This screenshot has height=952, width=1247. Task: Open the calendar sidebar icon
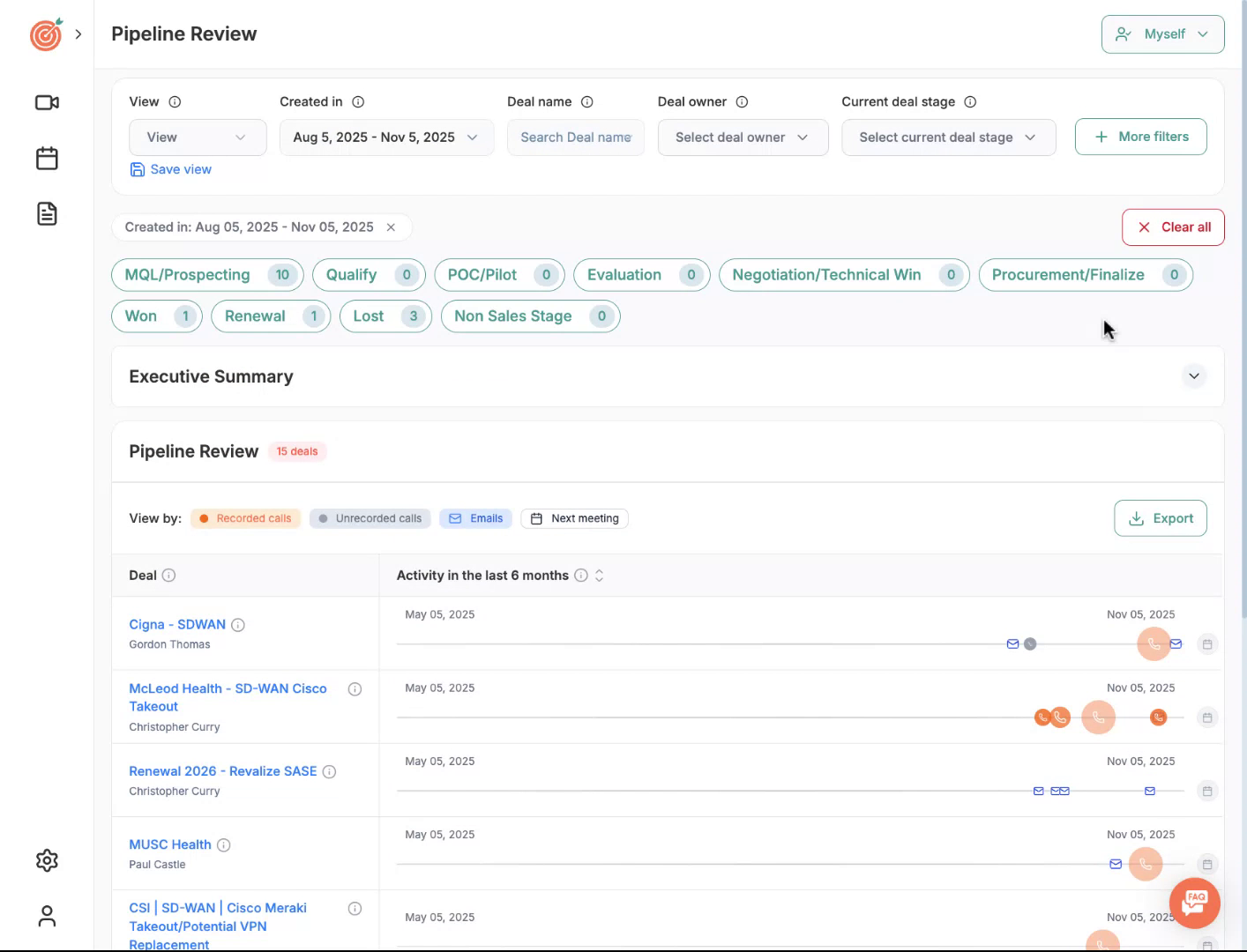(x=47, y=159)
